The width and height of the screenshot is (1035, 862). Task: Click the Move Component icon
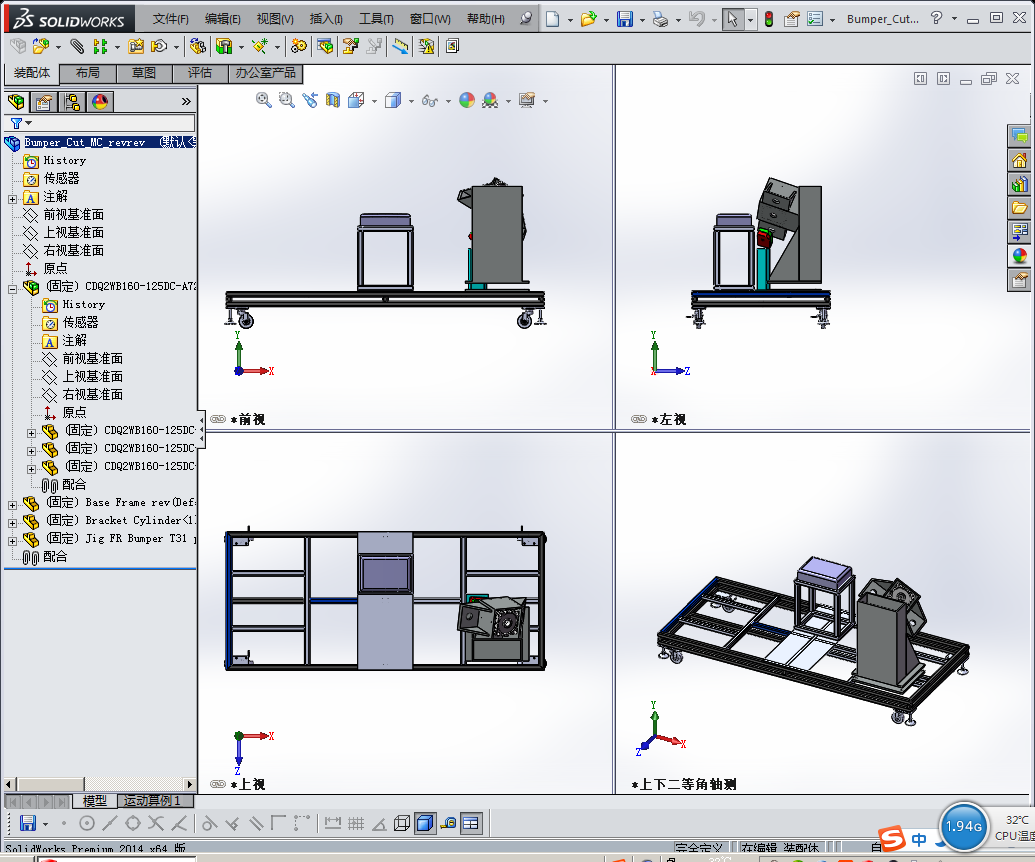point(159,46)
